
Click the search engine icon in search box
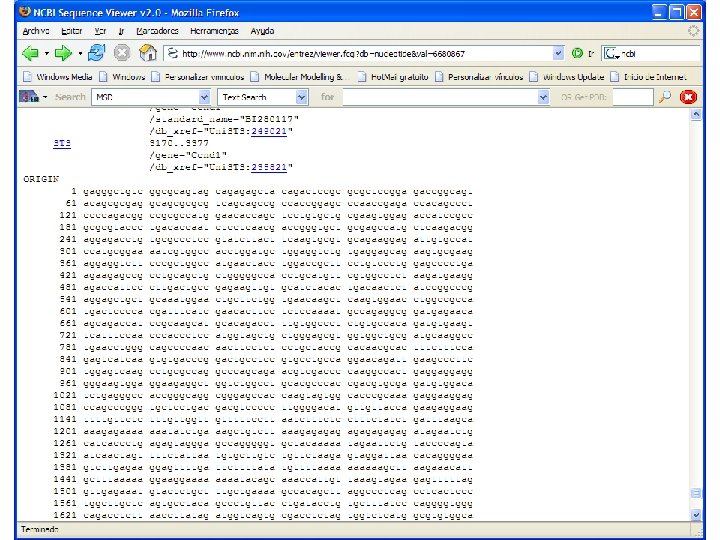pos(612,54)
